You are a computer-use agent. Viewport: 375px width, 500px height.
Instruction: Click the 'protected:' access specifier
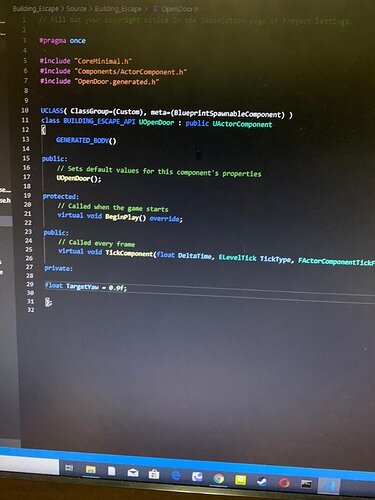pyautogui.click(x=61, y=196)
